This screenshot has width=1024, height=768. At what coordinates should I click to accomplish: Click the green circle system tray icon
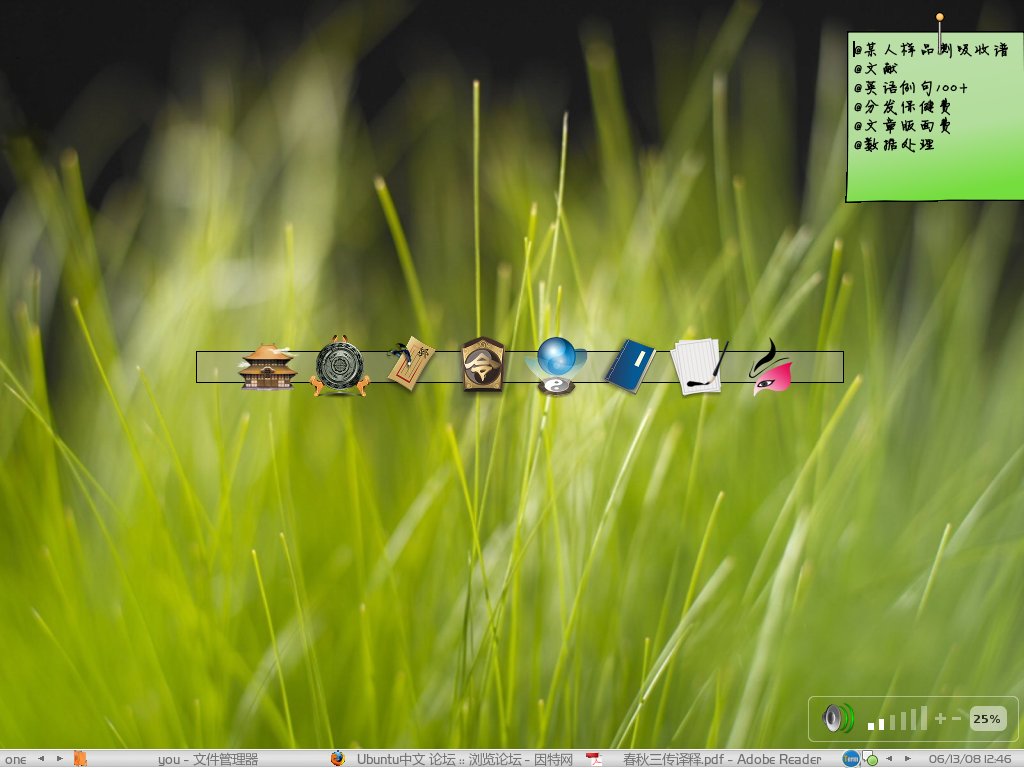point(871,759)
